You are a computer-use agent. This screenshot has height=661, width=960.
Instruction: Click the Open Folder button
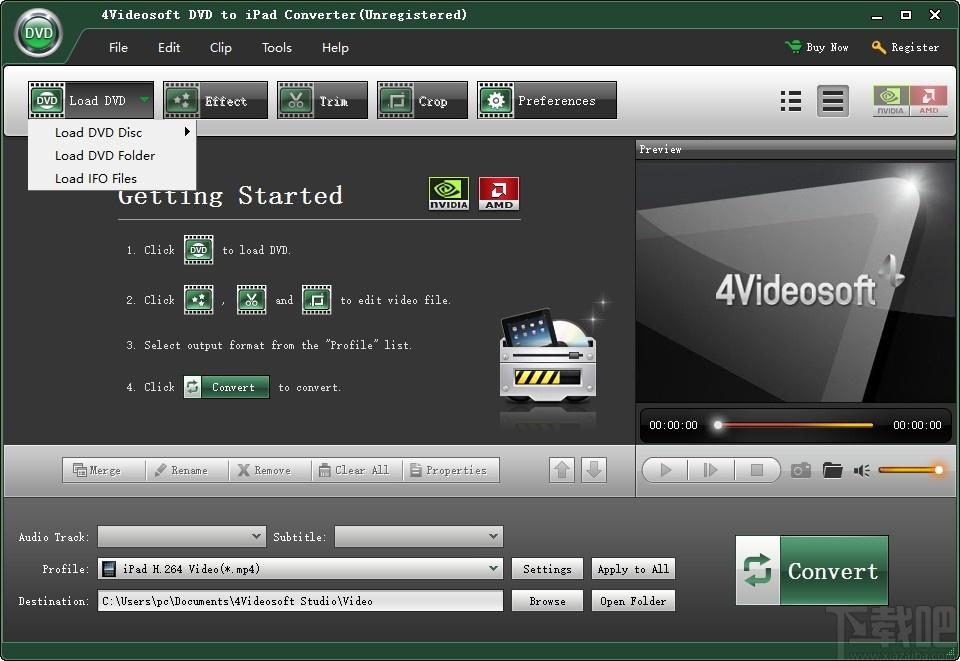coord(633,600)
